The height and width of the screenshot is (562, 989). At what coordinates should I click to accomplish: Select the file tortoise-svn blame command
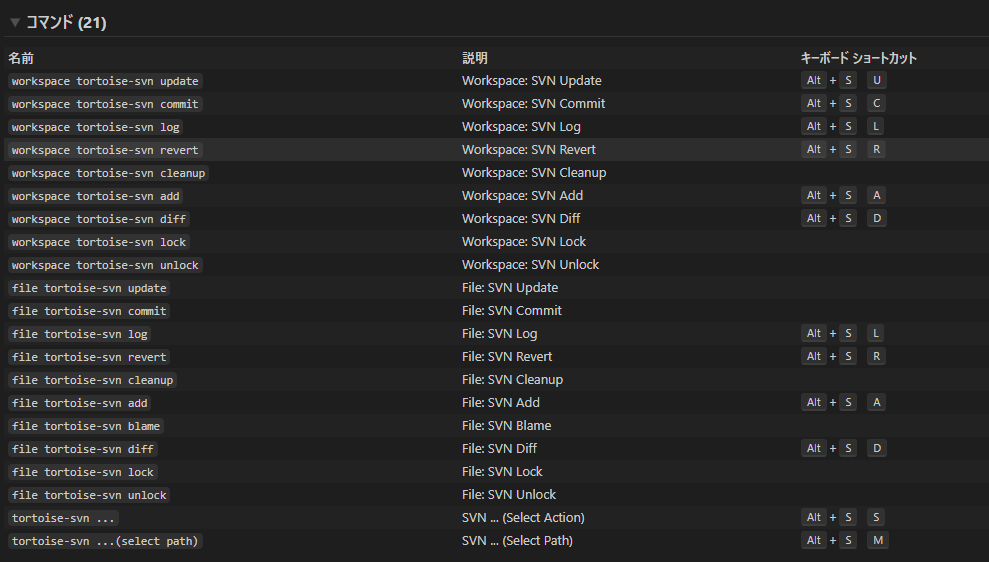coord(86,426)
